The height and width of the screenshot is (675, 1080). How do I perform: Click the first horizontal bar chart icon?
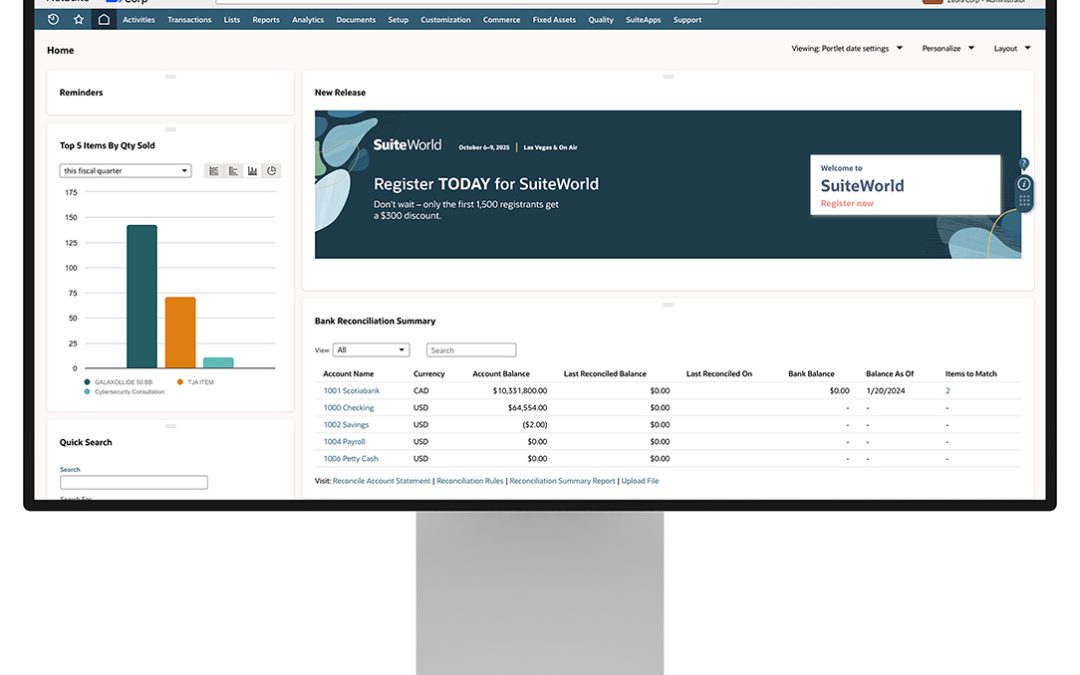coord(213,171)
